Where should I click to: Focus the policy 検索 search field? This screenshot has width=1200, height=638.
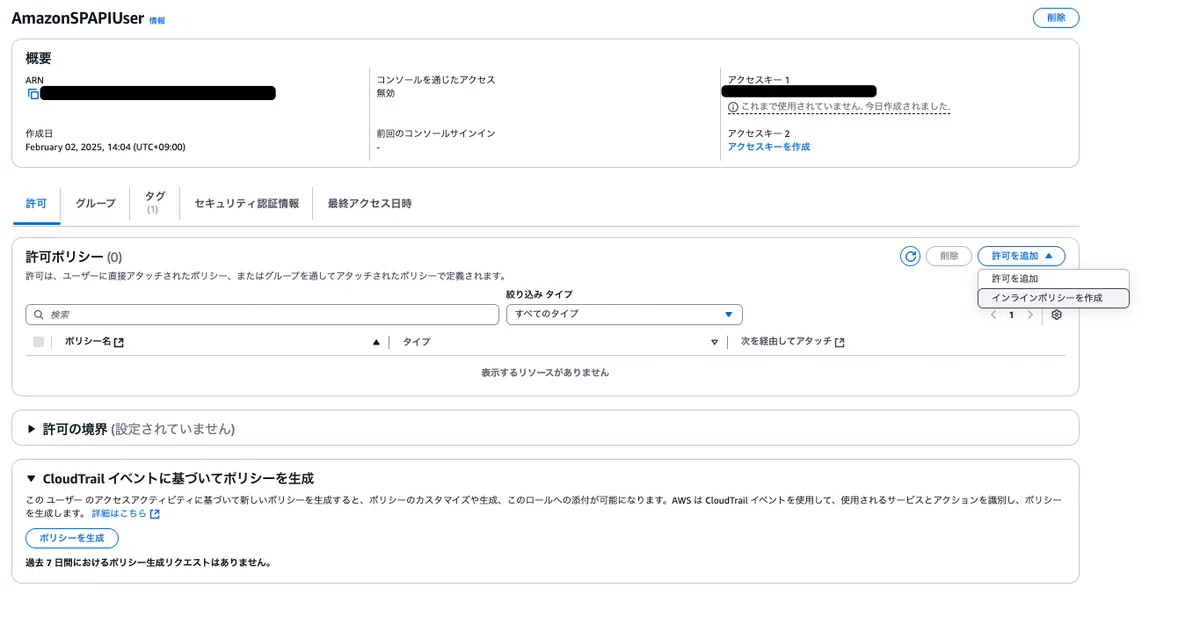click(x=262, y=314)
